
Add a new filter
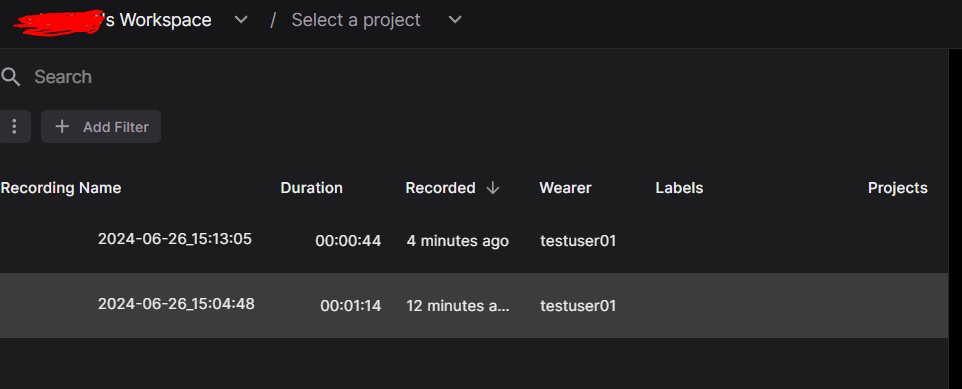pyautogui.click(x=101, y=126)
